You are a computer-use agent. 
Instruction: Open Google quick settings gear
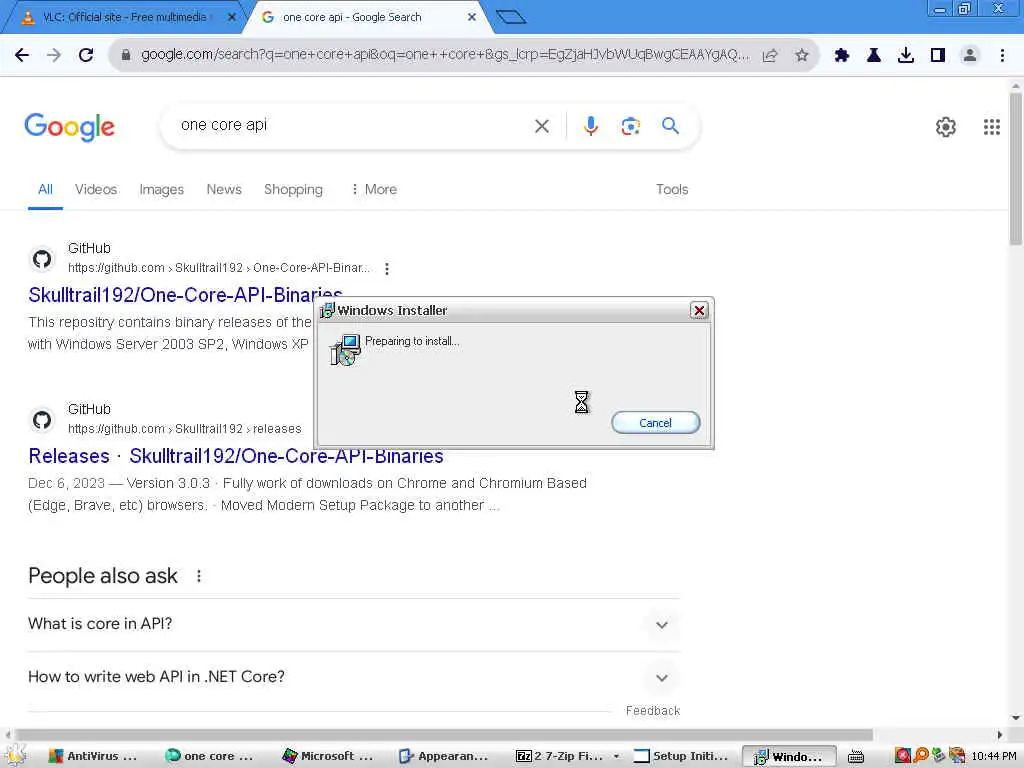946,127
